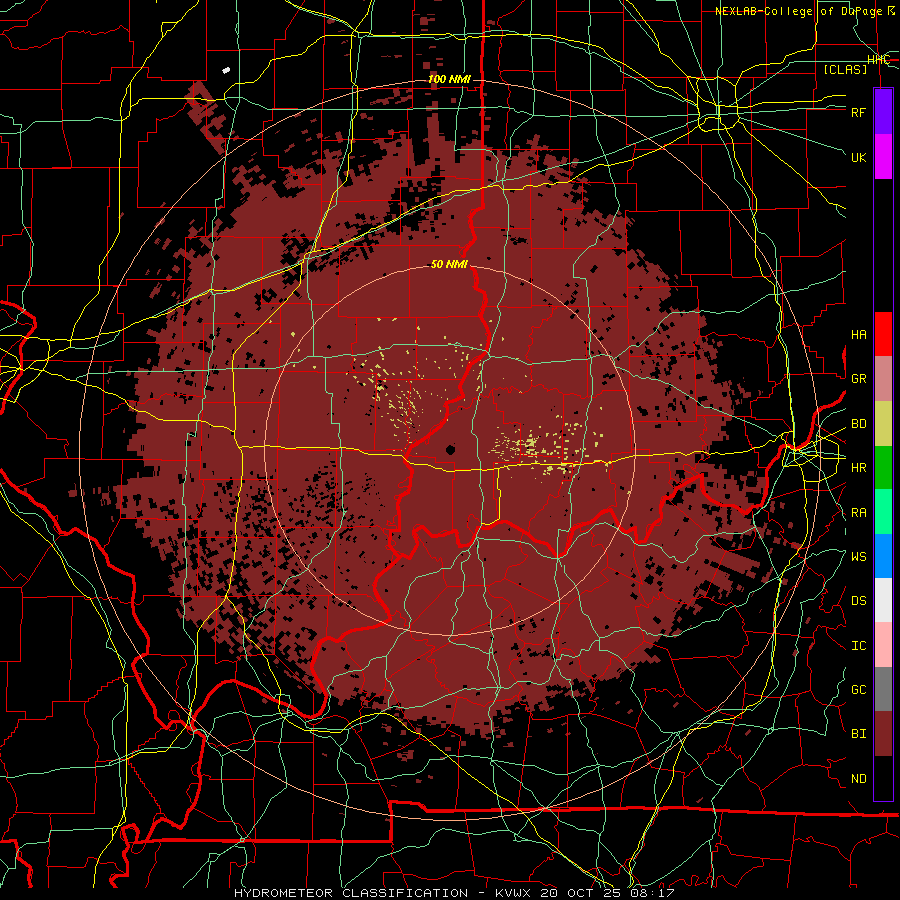Click the HA red legend swatch
This screenshot has height=900, width=900.
883,334
